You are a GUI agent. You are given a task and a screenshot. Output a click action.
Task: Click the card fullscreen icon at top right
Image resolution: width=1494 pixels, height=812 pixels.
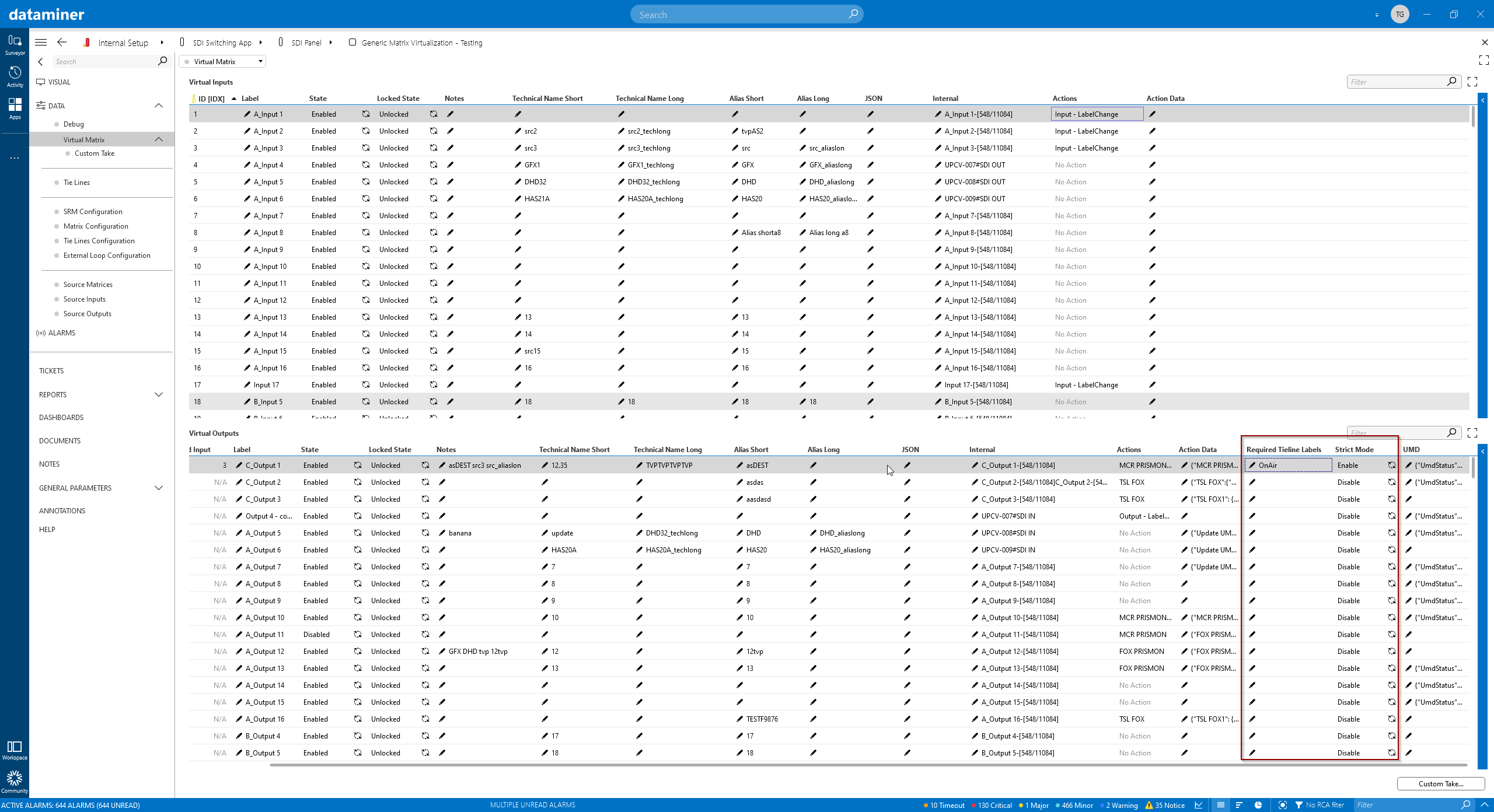(1484, 60)
